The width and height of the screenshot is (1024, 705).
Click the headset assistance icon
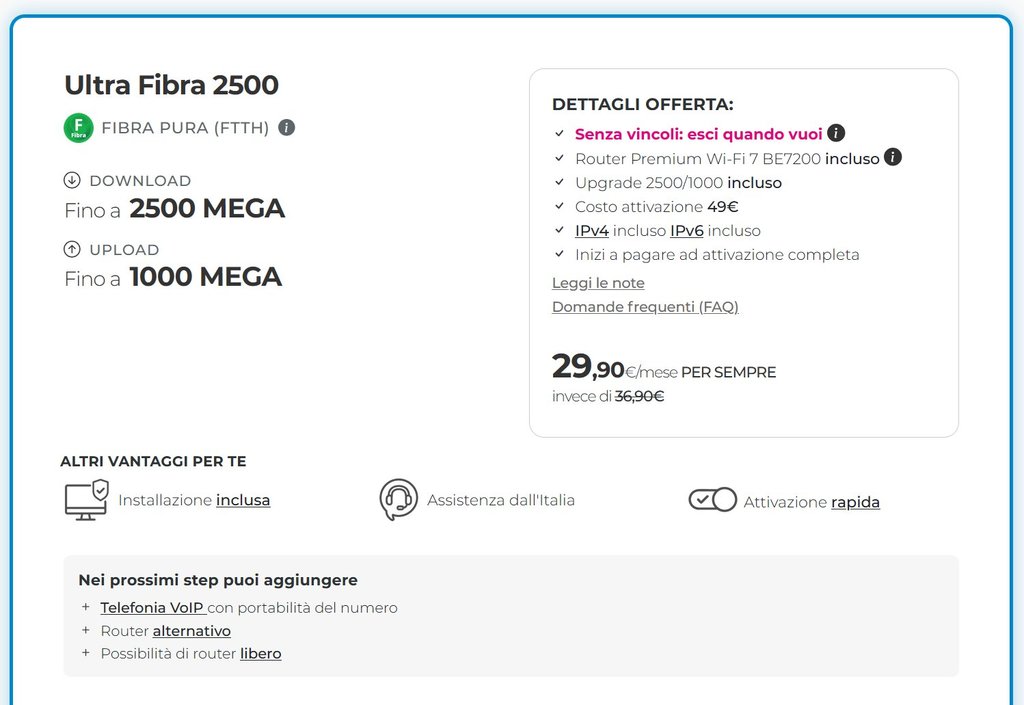click(x=398, y=499)
